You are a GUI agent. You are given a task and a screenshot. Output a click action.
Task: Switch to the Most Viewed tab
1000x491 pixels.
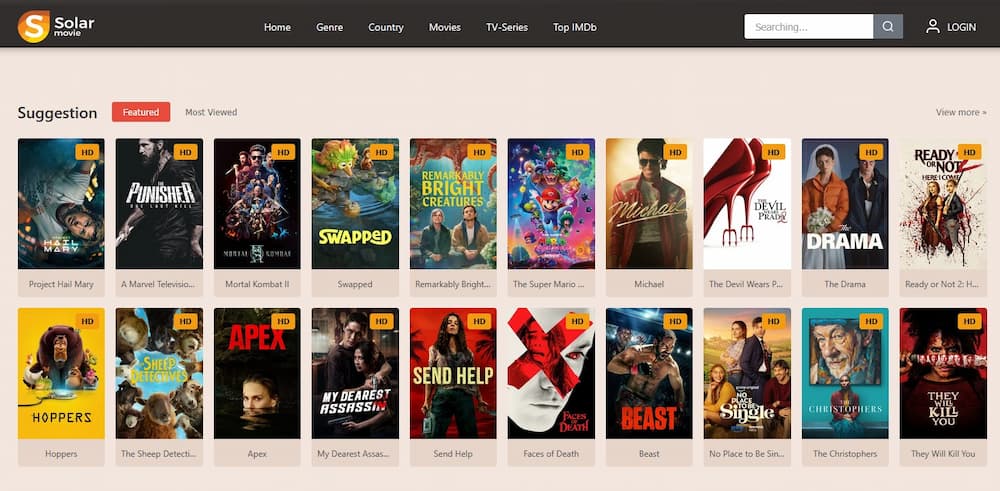point(211,112)
